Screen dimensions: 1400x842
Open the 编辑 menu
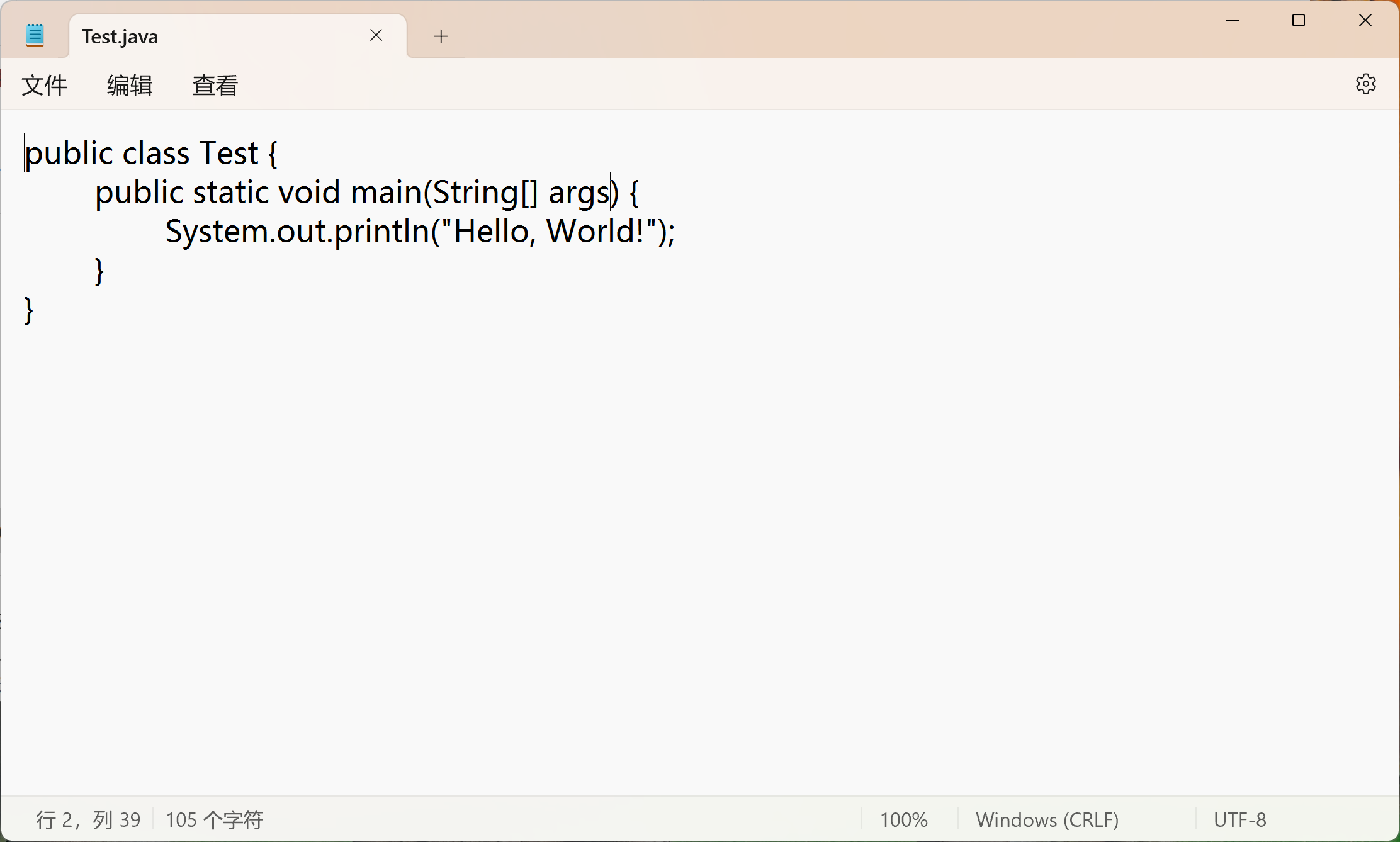130,85
